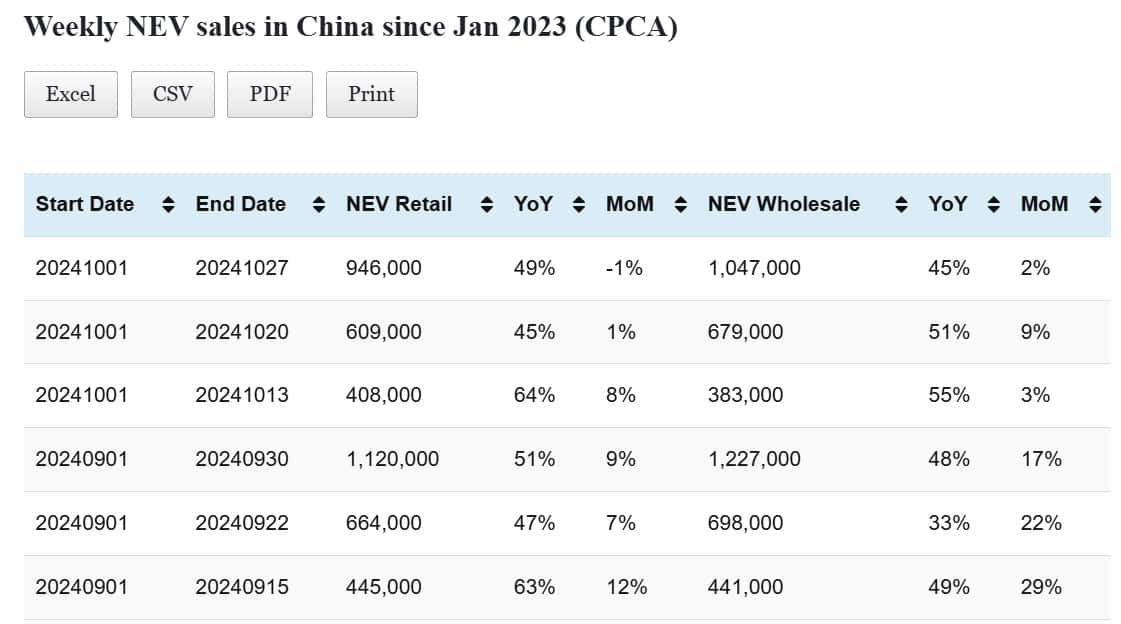Click end date 20240930 cell

[242, 459]
